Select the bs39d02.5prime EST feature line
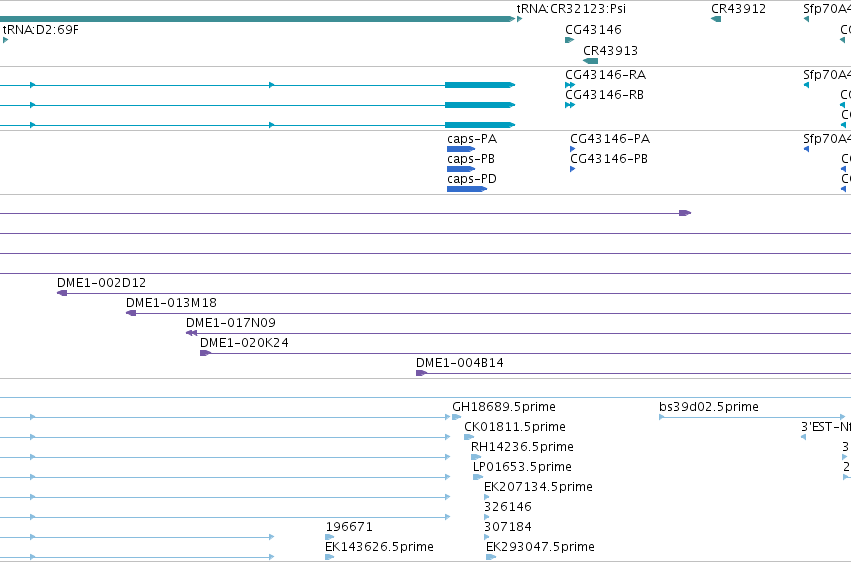Viewport: 851px width, 562px height. point(752,417)
